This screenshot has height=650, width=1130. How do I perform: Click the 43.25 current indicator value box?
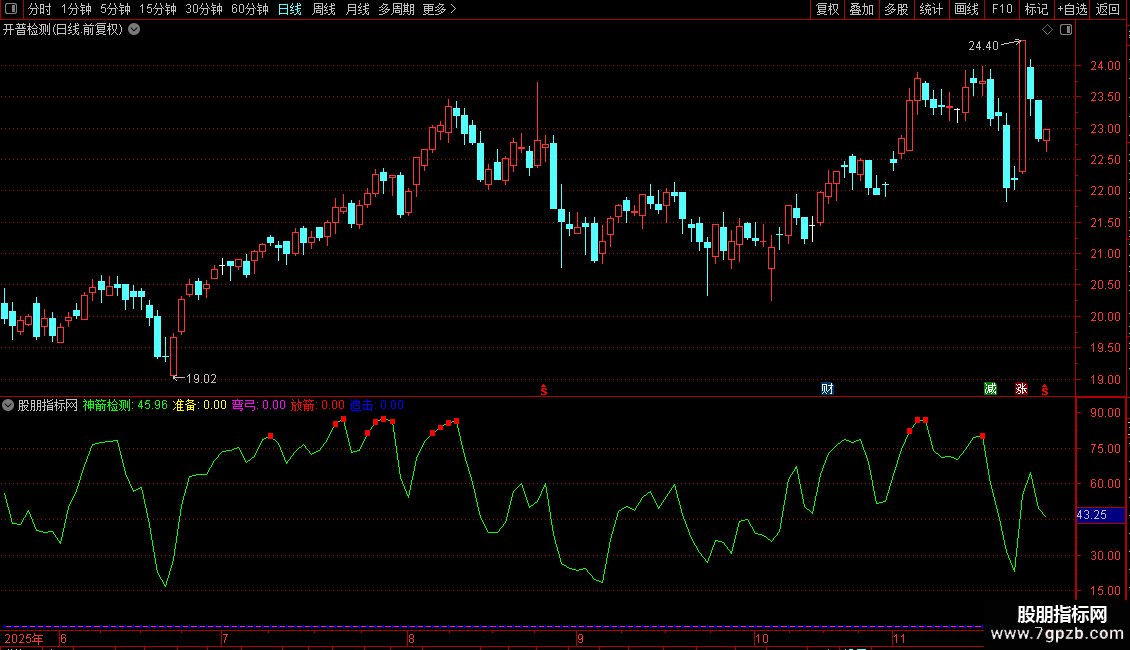(x=1100, y=515)
